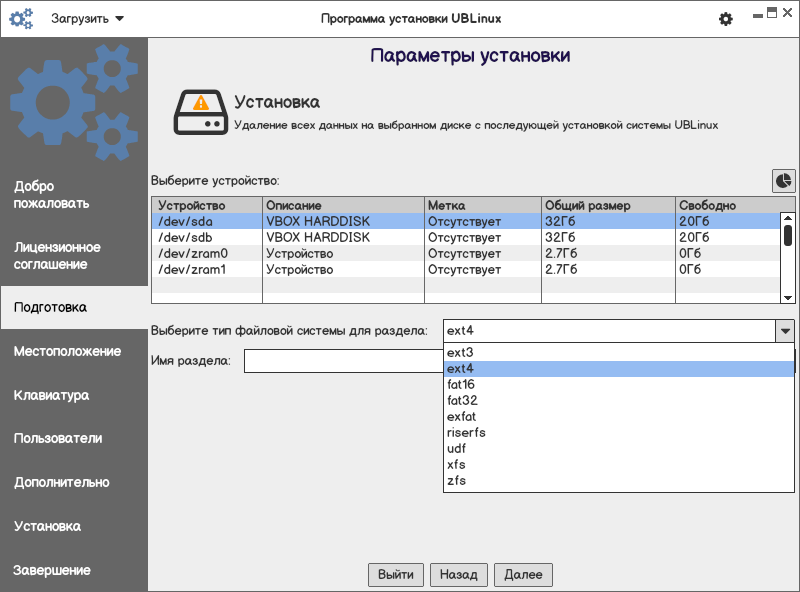Go to the Пользователи sidebar step

tap(58, 438)
